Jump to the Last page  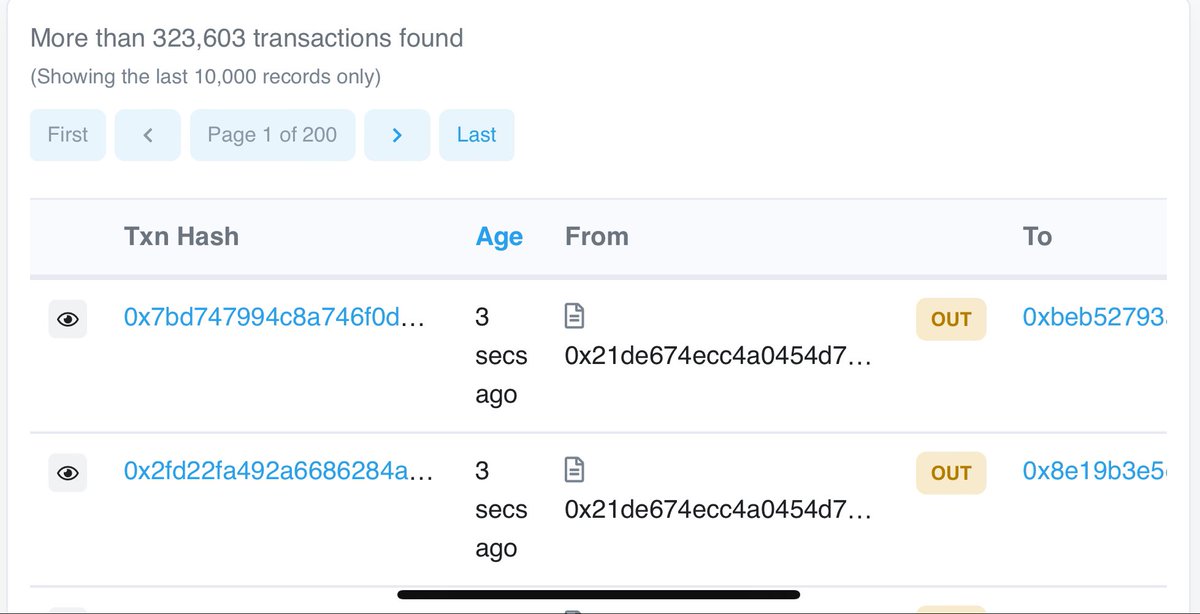(477, 135)
